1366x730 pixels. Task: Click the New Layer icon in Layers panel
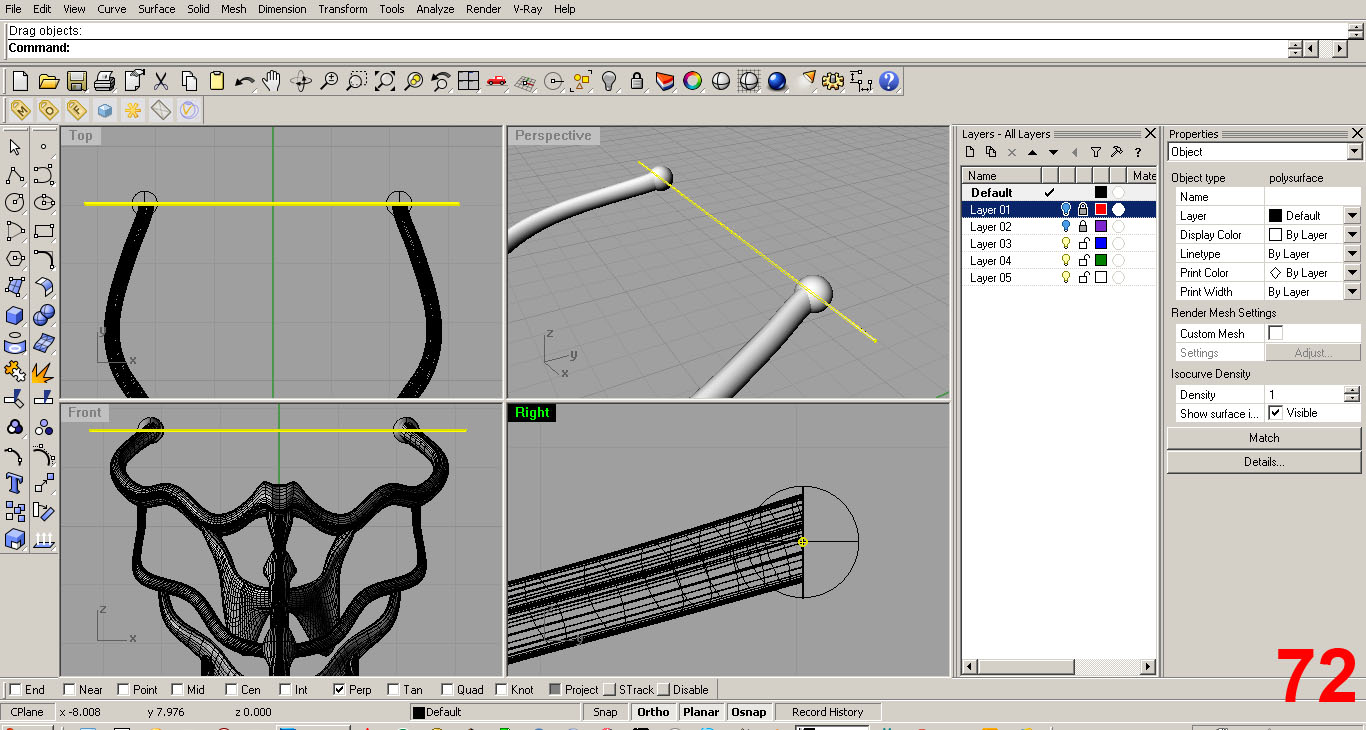[x=969, y=152]
